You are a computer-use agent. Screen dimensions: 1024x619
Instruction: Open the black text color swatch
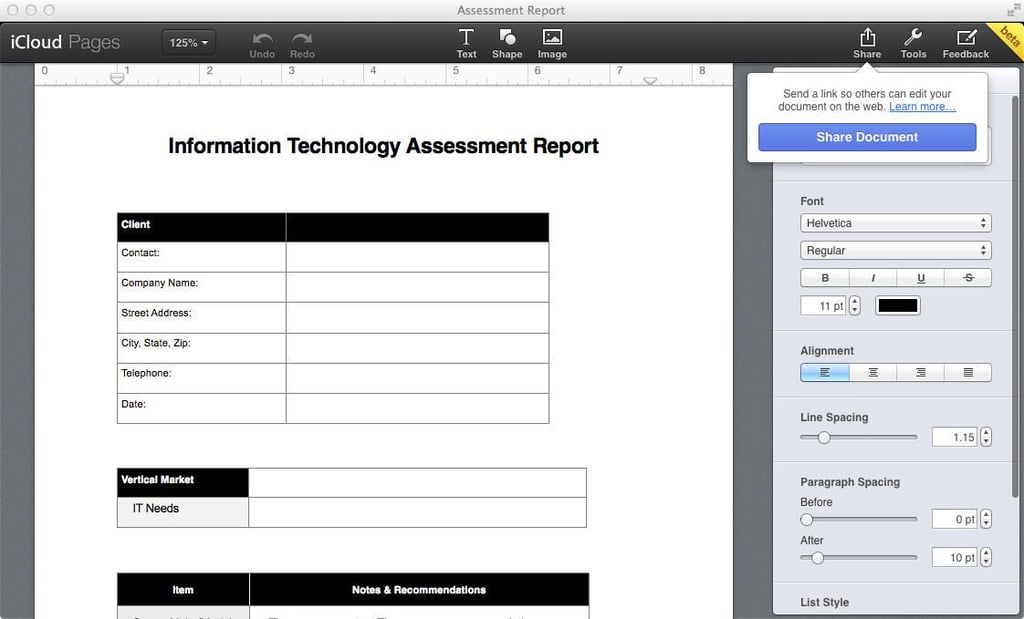point(898,306)
